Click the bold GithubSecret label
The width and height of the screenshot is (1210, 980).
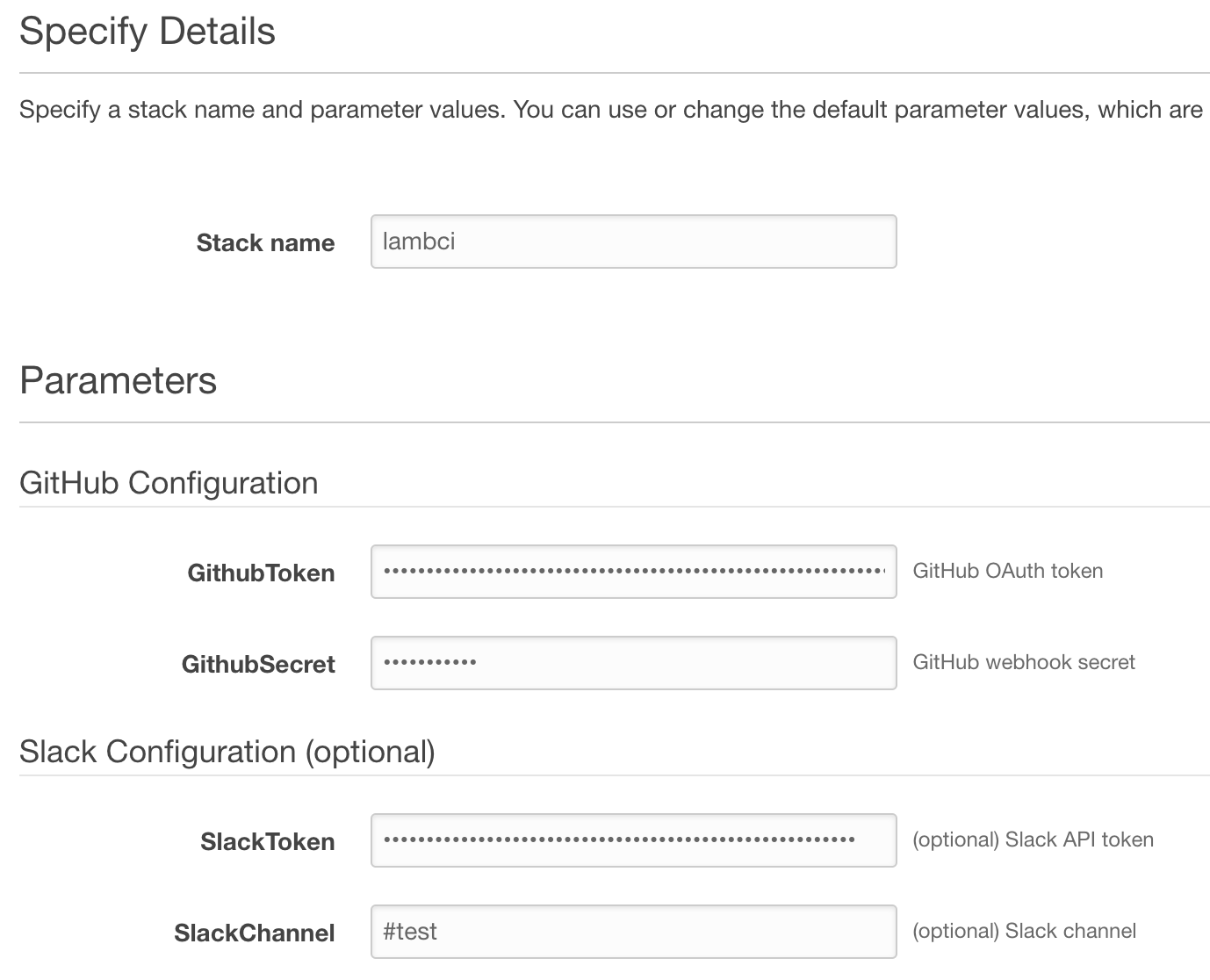(258, 665)
